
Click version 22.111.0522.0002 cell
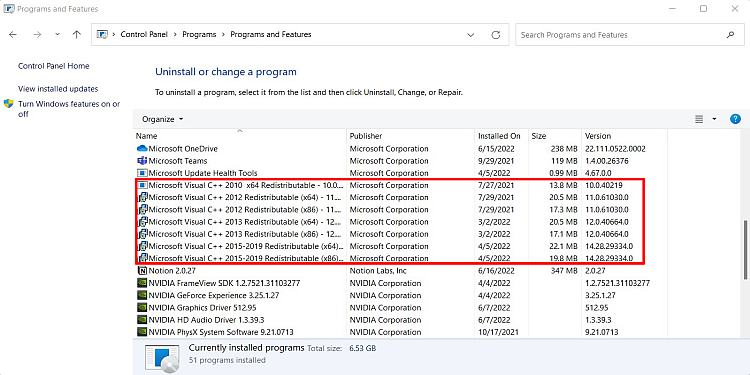tap(615, 149)
